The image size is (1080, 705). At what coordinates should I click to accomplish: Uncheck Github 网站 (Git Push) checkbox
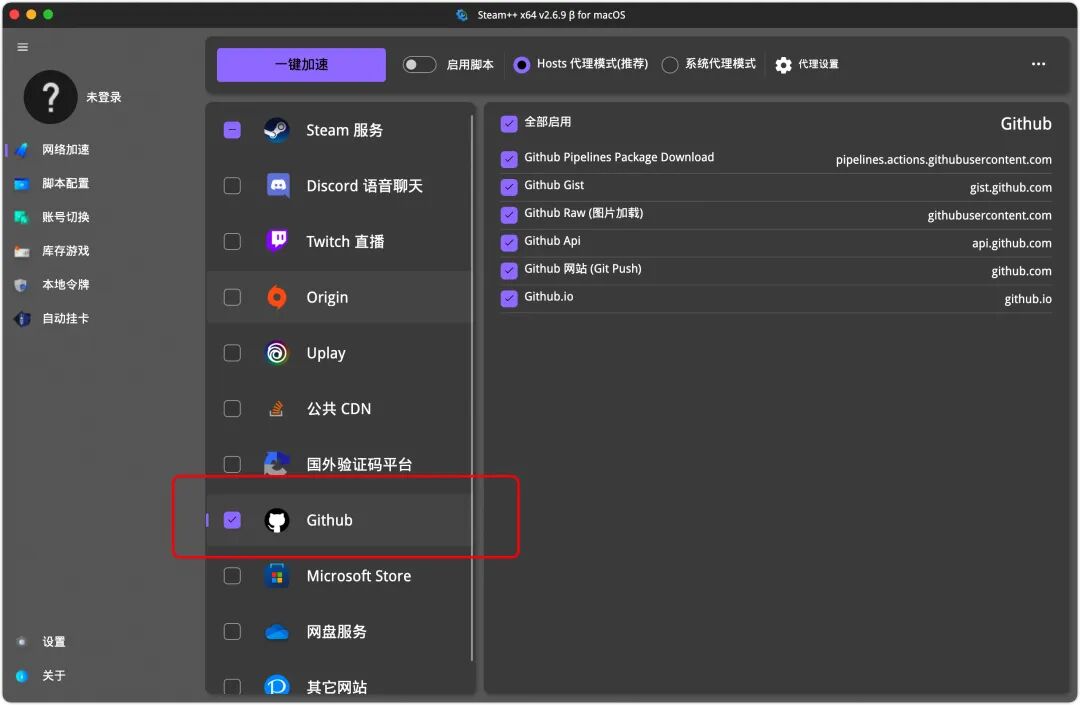pos(509,271)
